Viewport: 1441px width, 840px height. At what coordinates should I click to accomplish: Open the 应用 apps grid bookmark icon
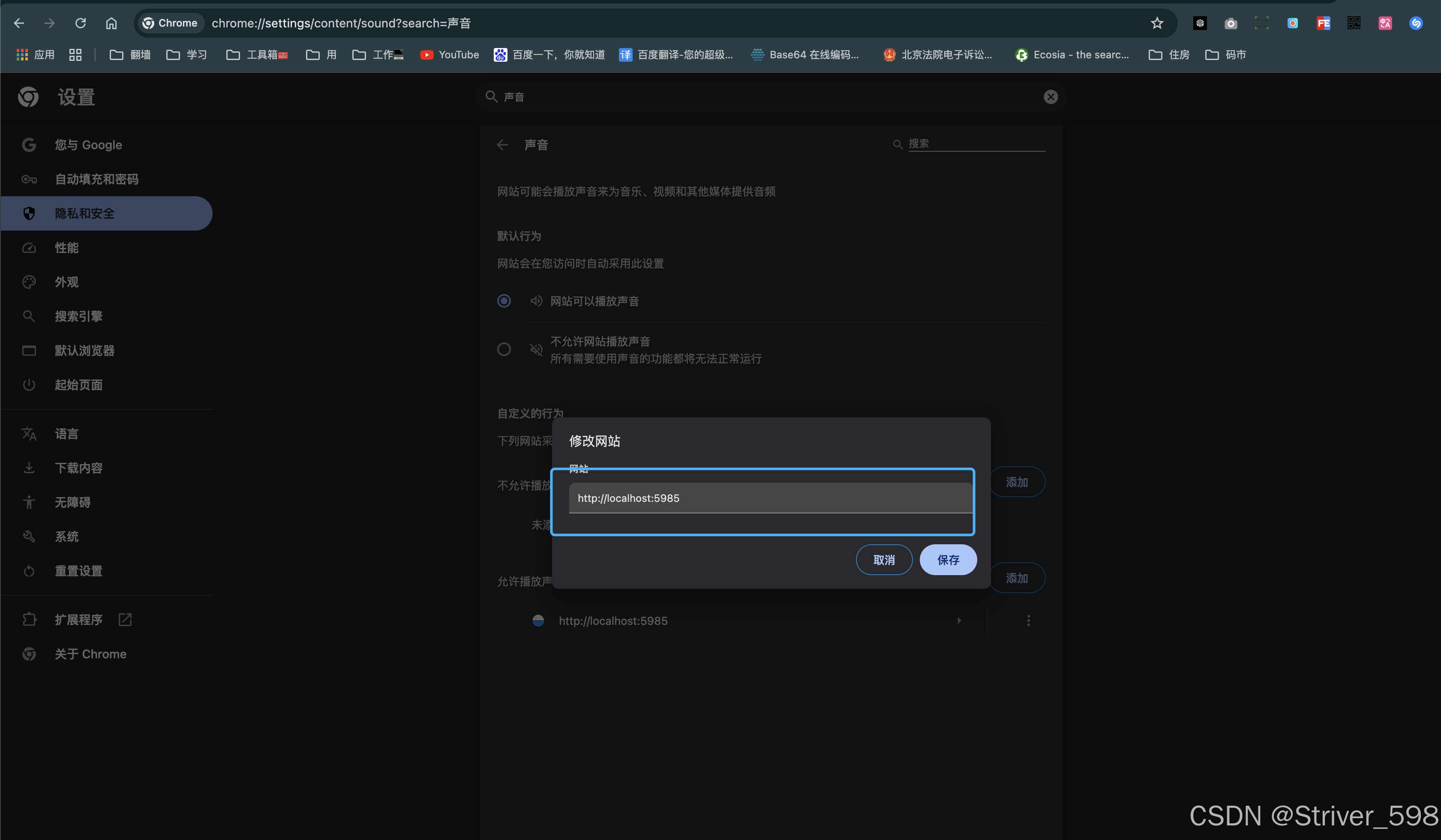22,55
